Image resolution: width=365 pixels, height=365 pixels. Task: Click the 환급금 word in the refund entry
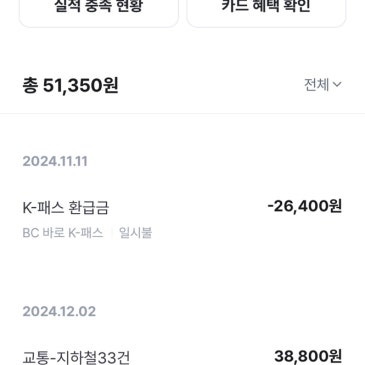tap(89, 208)
